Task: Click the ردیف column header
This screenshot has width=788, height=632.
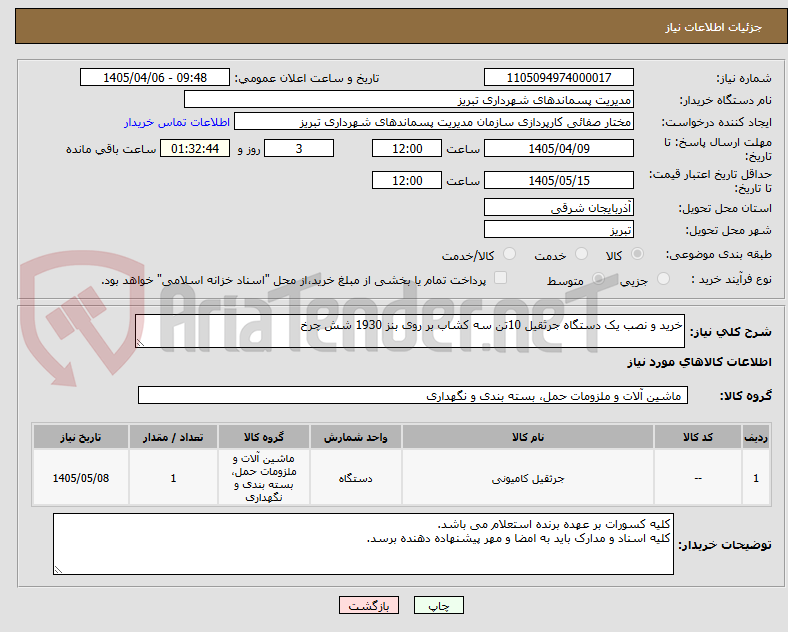Action: click(x=756, y=437)
